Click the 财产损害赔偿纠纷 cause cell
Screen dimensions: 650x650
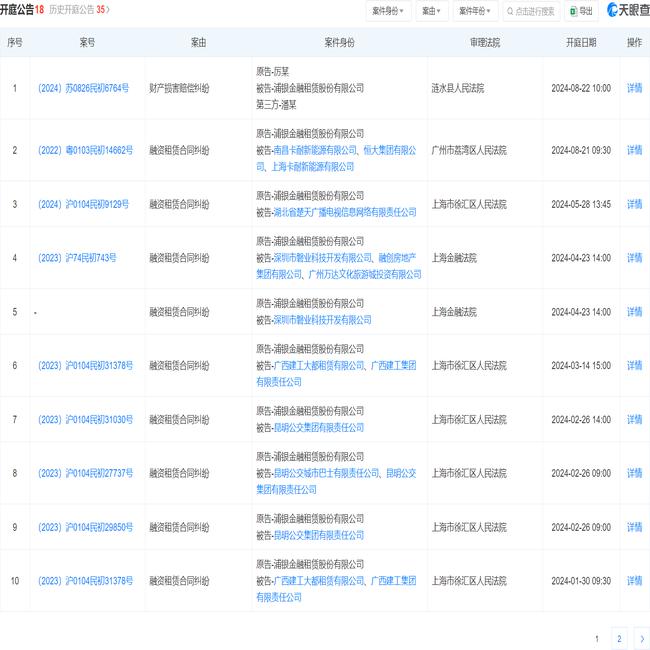(179, 88)
